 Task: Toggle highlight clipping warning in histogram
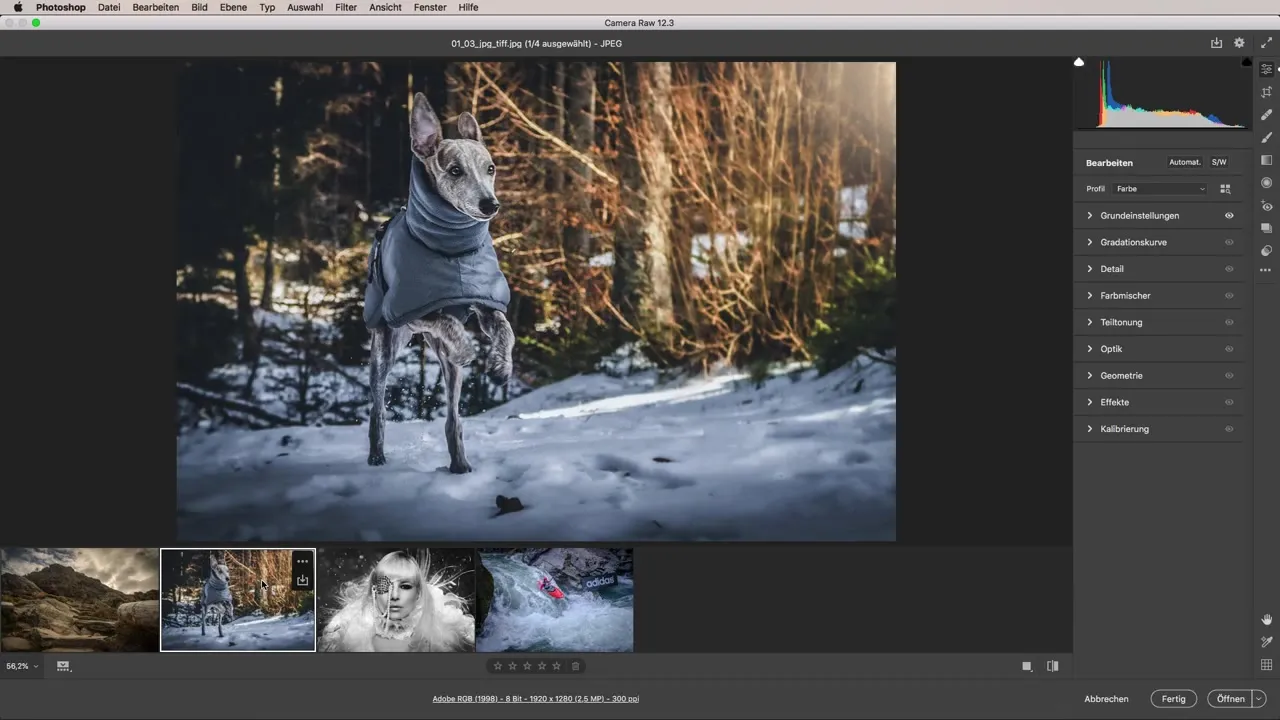[x=1246, y=62]
